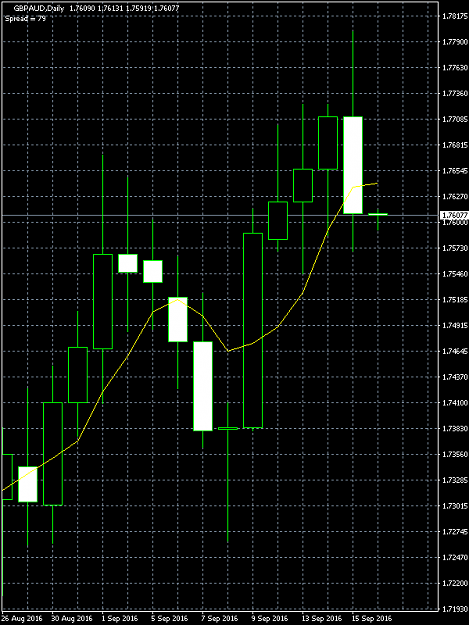
Task: Click price axis label 1.73015
Action: point(455,506)
